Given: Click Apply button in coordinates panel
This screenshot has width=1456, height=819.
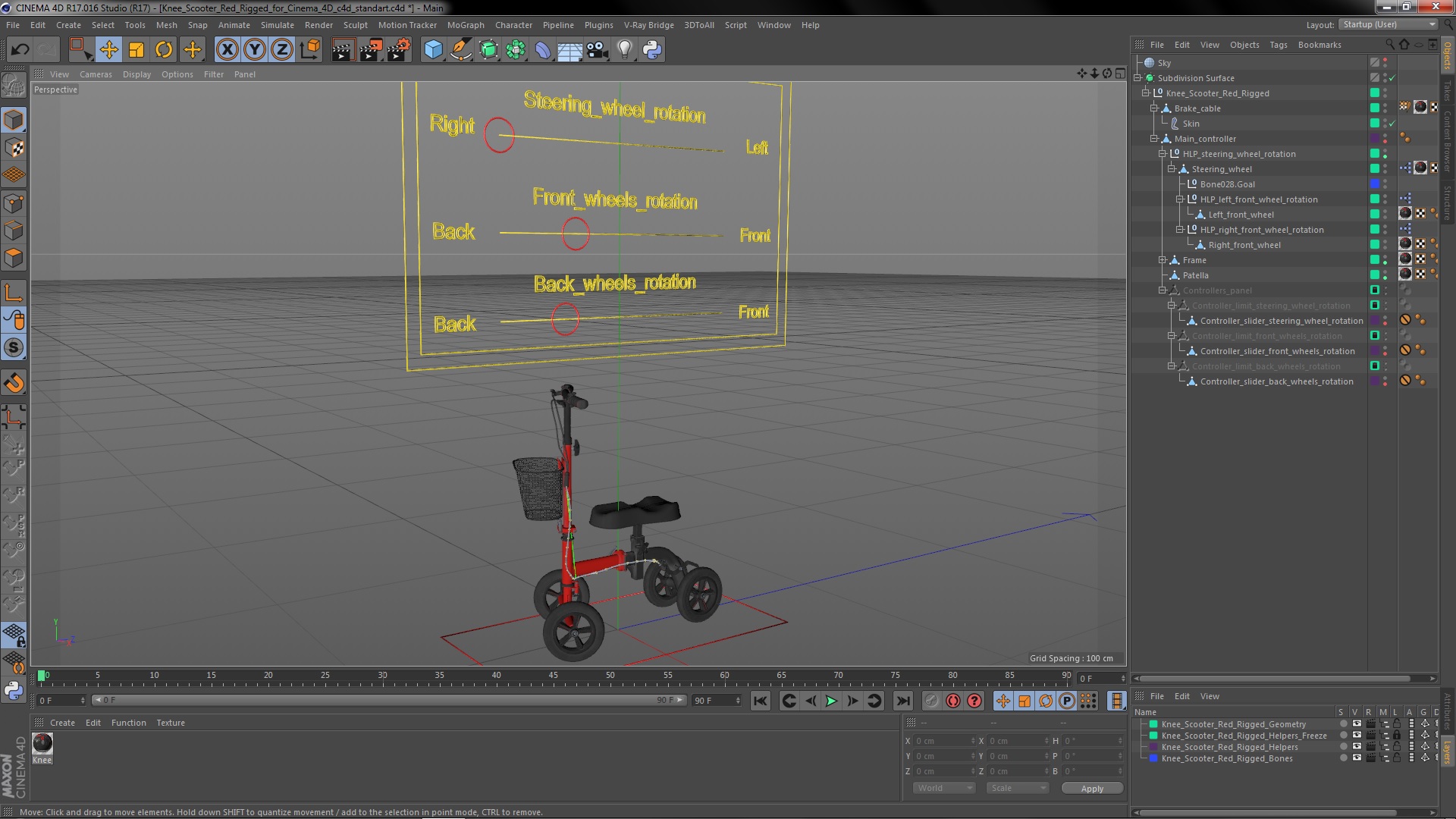Looking at the screenshot, I should click(x=1092, y=789).
